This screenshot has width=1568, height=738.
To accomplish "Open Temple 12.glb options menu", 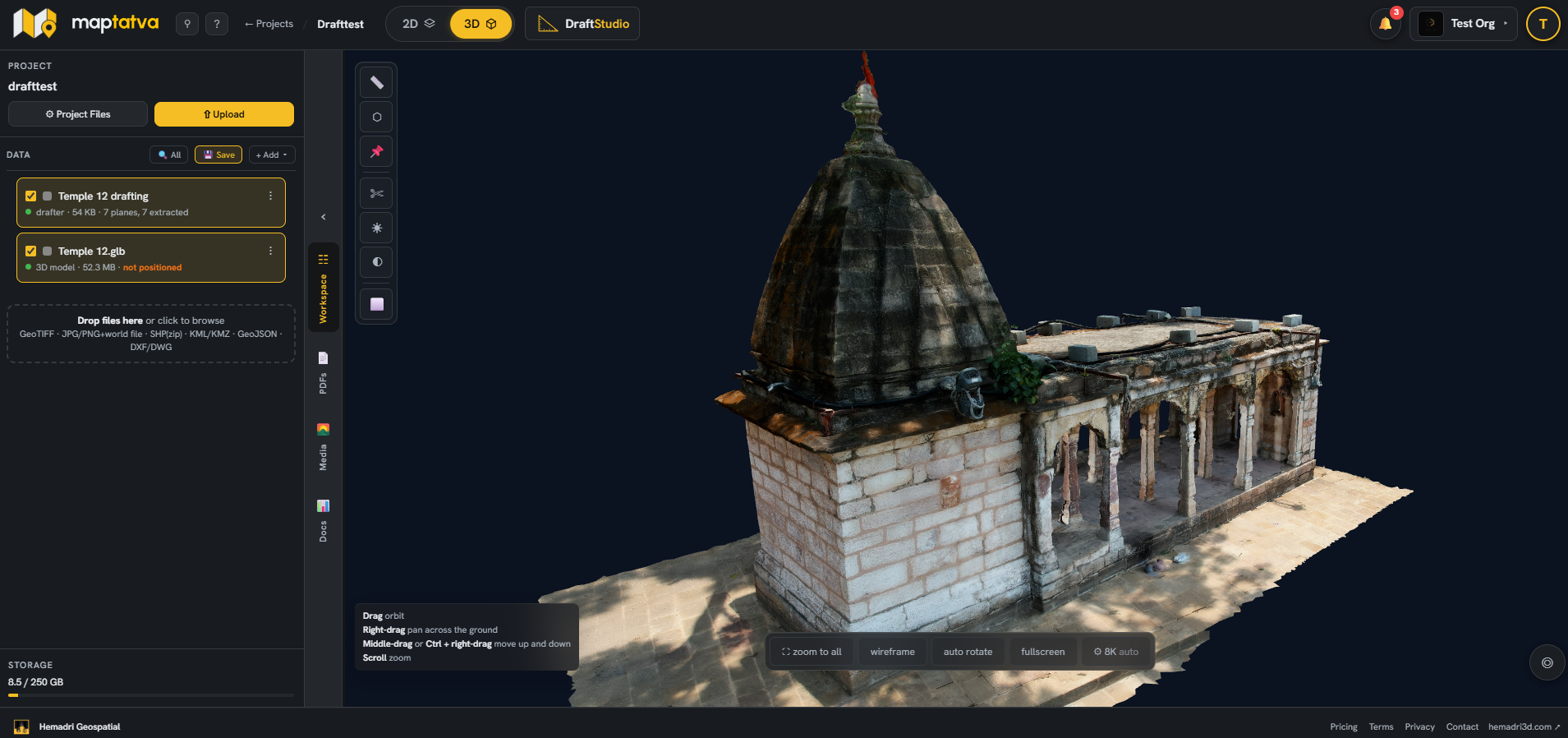I will click(270, 251).
